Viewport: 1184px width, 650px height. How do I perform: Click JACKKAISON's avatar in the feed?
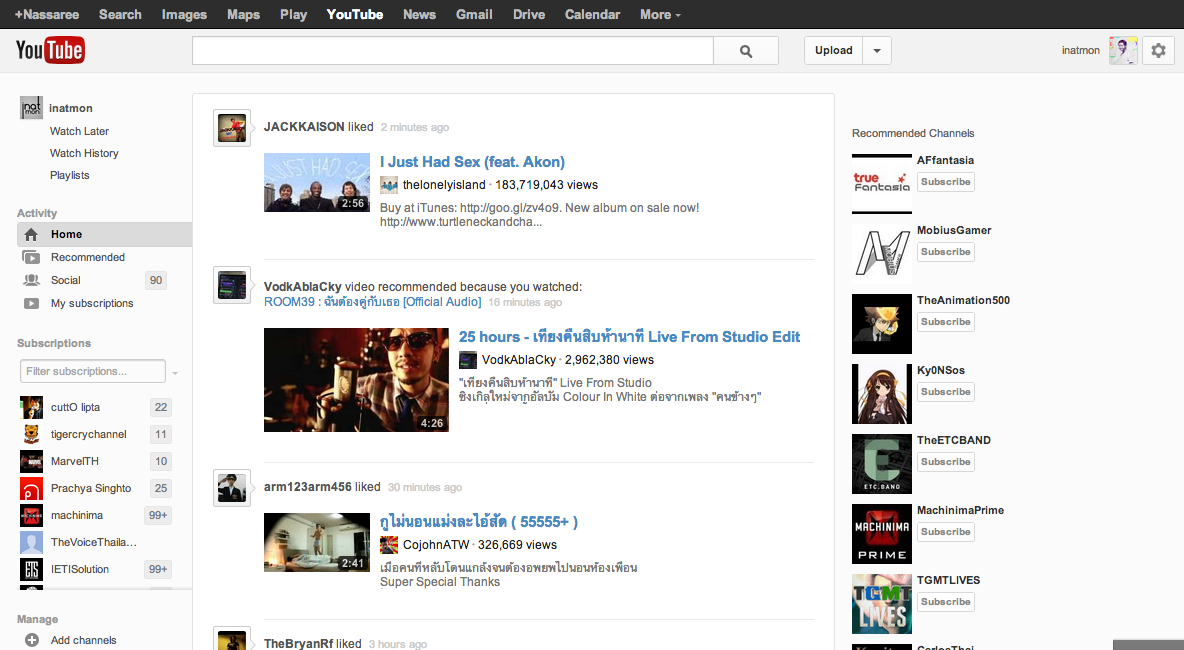232,128
